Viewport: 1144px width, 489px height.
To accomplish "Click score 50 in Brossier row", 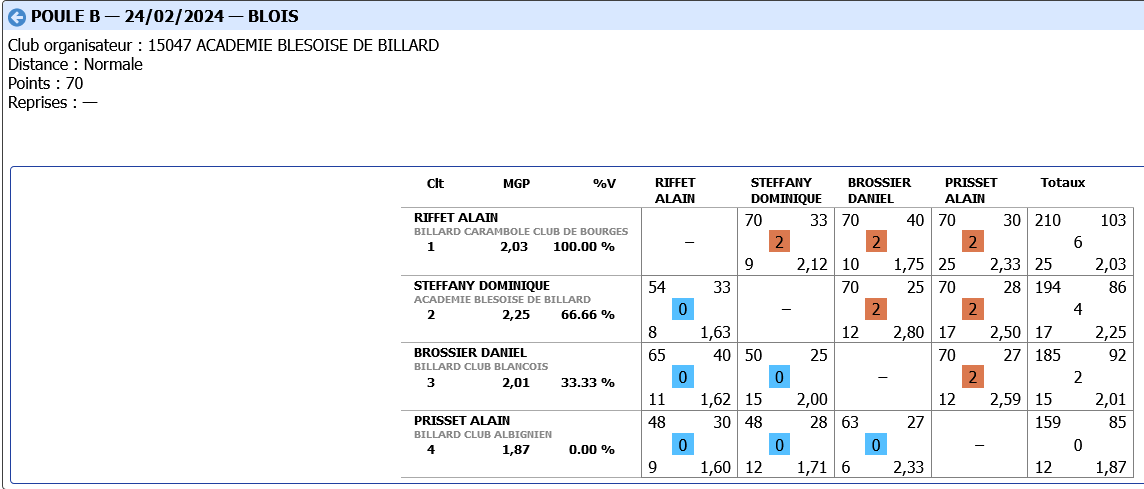I will point(753,355).
